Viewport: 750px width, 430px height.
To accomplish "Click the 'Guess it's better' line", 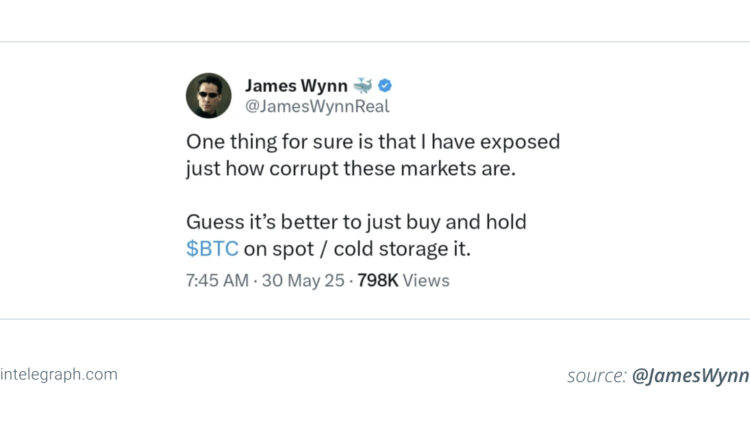I will [356, 222].
